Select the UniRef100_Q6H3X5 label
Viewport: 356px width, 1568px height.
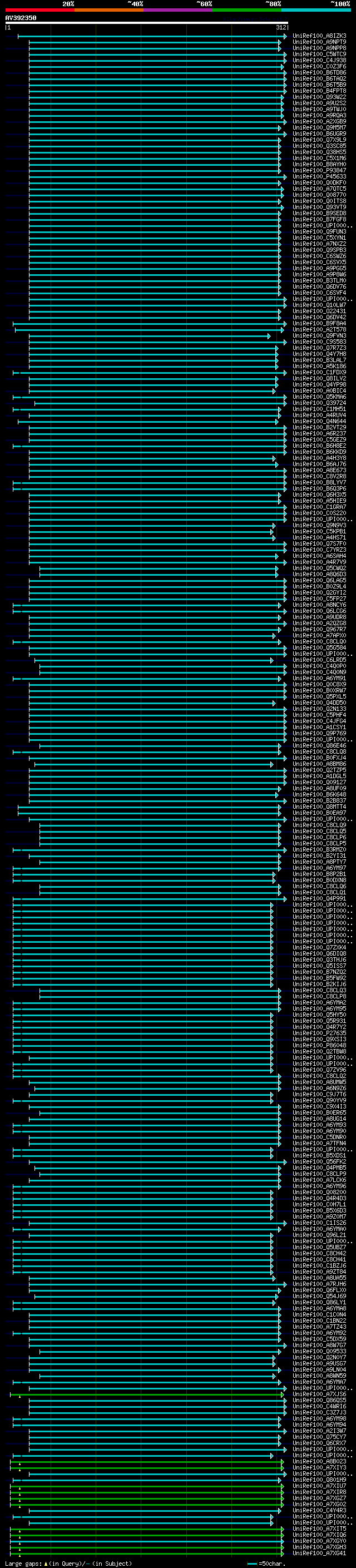coord(319,495)
